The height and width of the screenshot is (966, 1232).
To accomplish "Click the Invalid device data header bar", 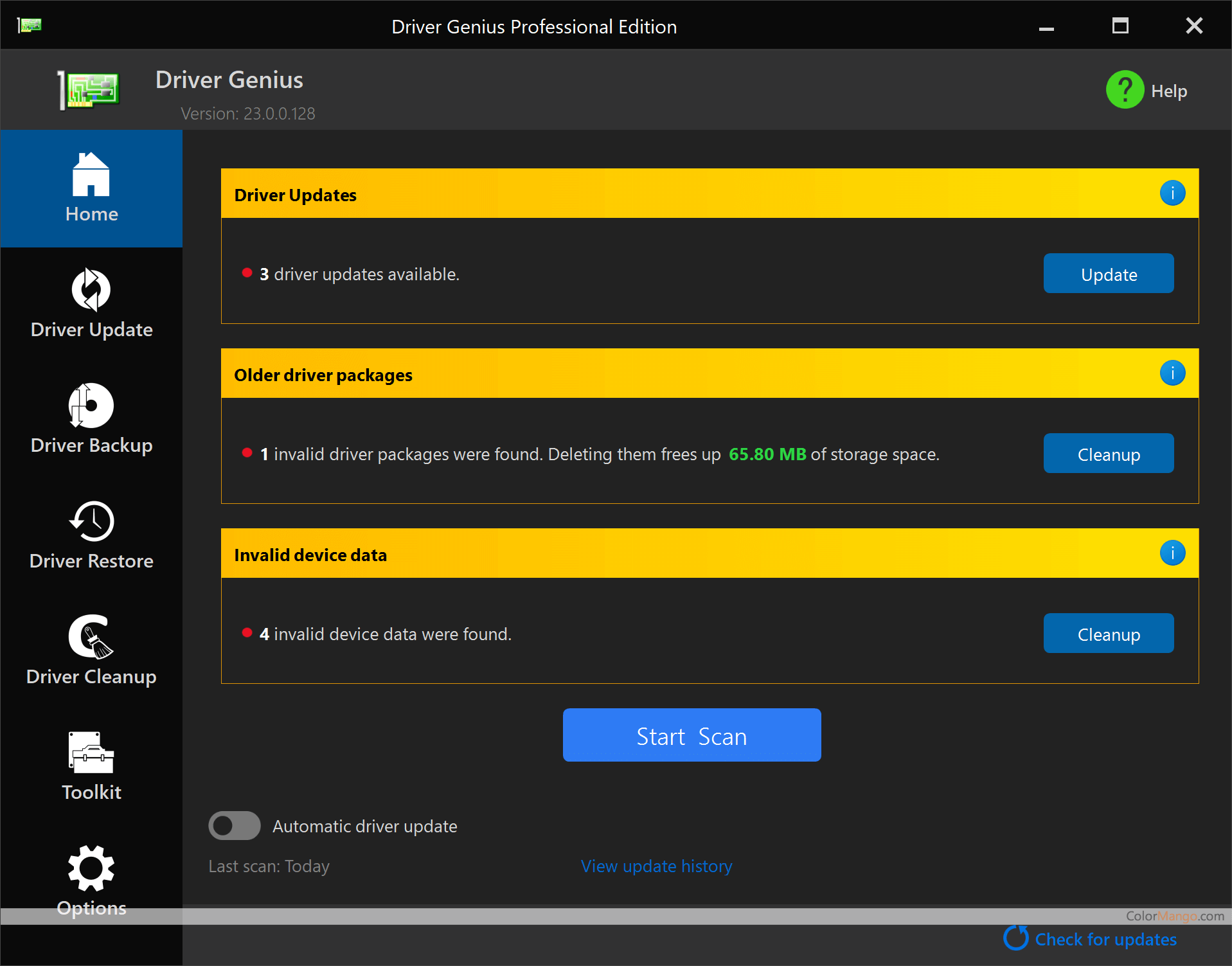I will point(710,553).
